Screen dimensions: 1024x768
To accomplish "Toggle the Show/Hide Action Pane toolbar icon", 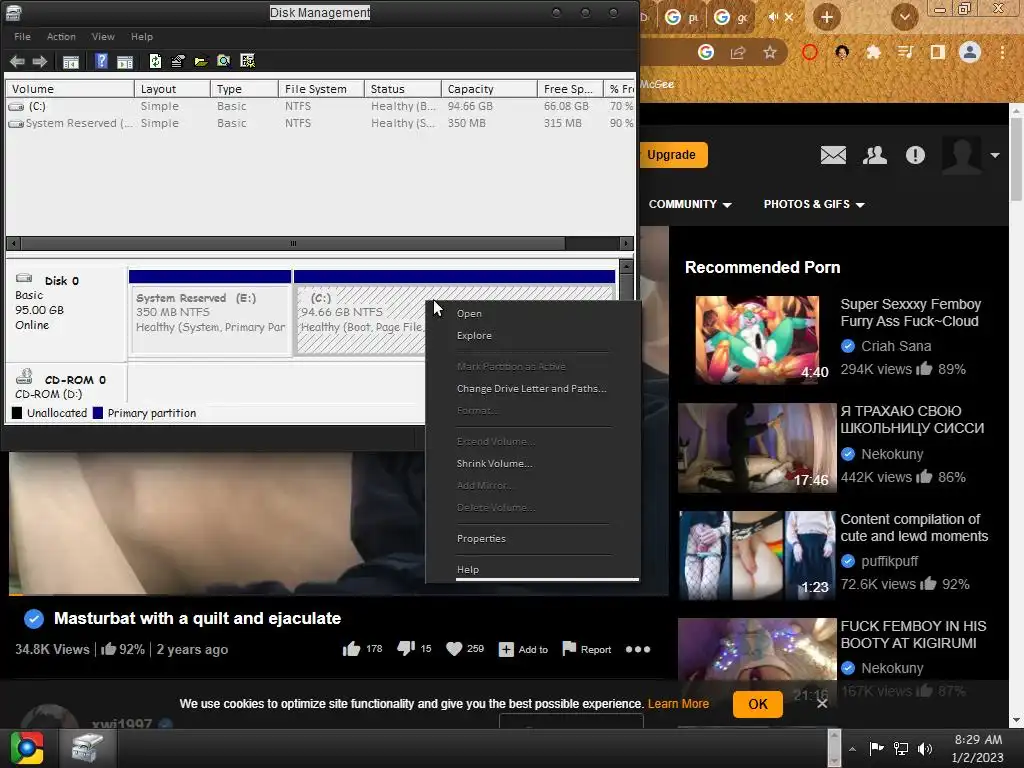I will click(x=125, y=61).
